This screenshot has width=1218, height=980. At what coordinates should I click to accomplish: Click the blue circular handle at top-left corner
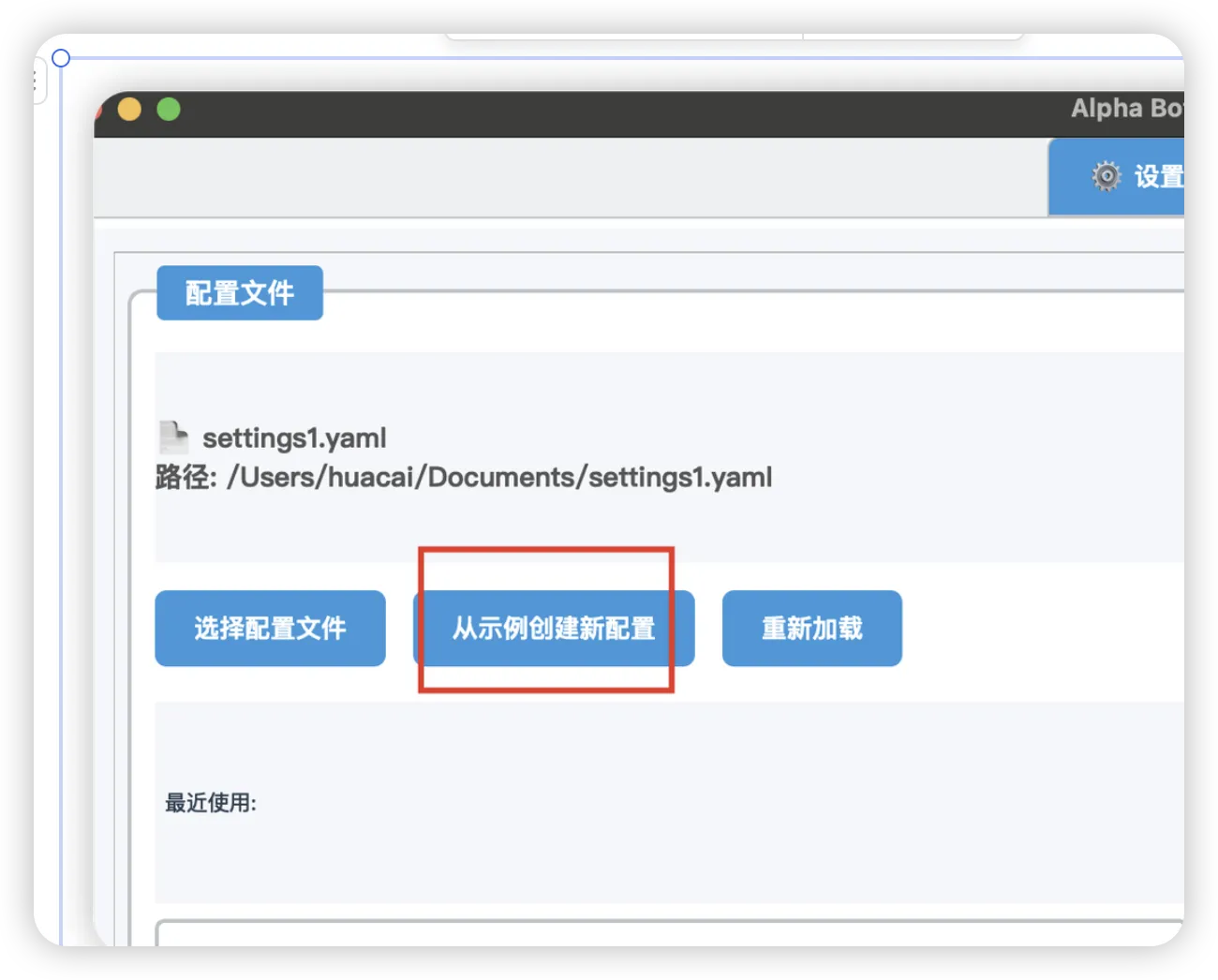tap(61, 58)
